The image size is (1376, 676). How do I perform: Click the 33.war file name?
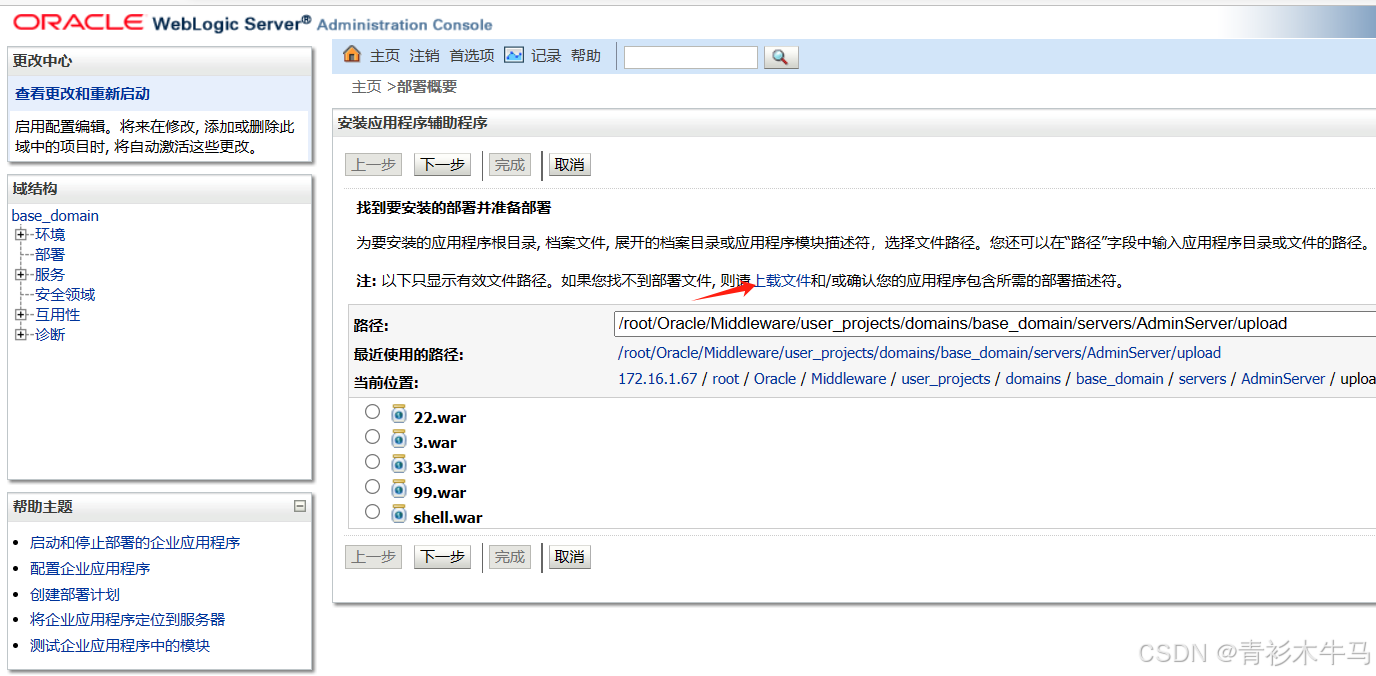pos(440,468)
